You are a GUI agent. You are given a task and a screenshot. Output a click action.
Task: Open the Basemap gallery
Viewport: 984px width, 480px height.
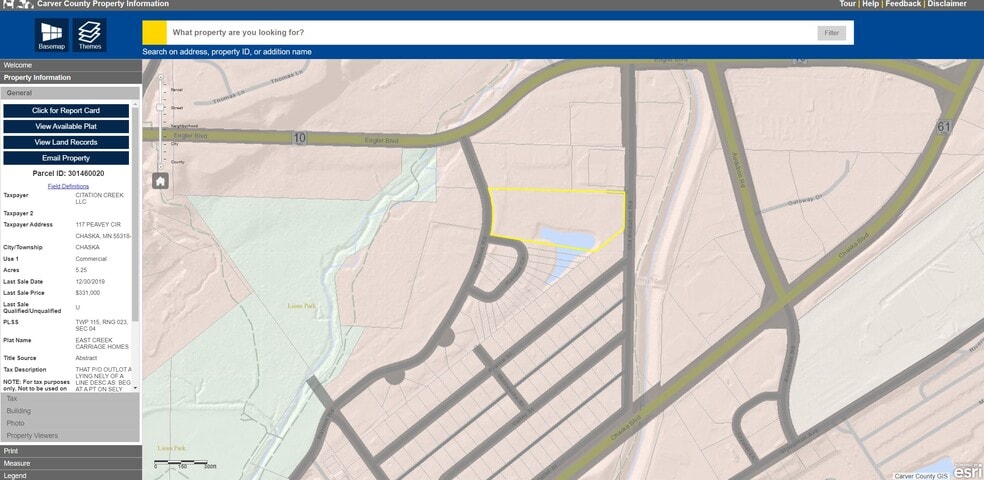click(51, 35)
